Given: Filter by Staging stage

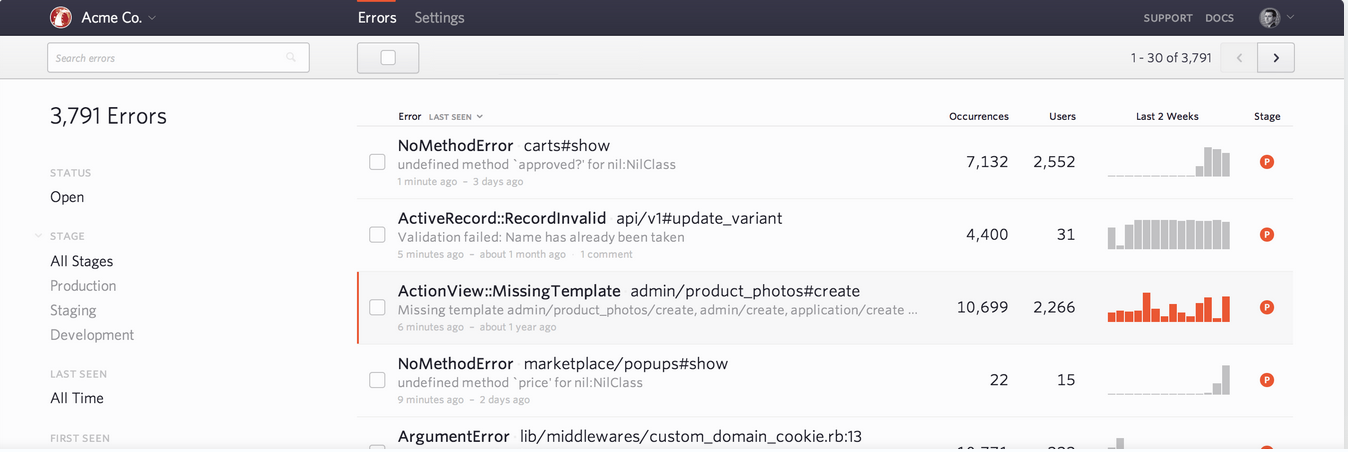Looking at the screenshot, I should coord(73,311).
